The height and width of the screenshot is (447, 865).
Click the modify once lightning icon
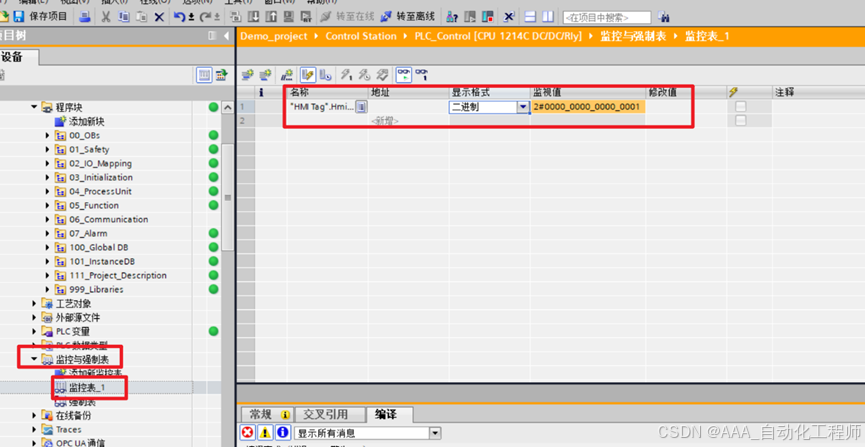[346, 74]
